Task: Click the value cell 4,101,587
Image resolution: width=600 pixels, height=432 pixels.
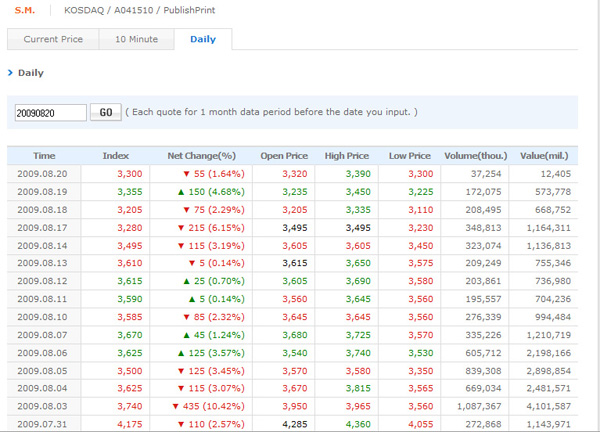Action: (x=548, y=406)
